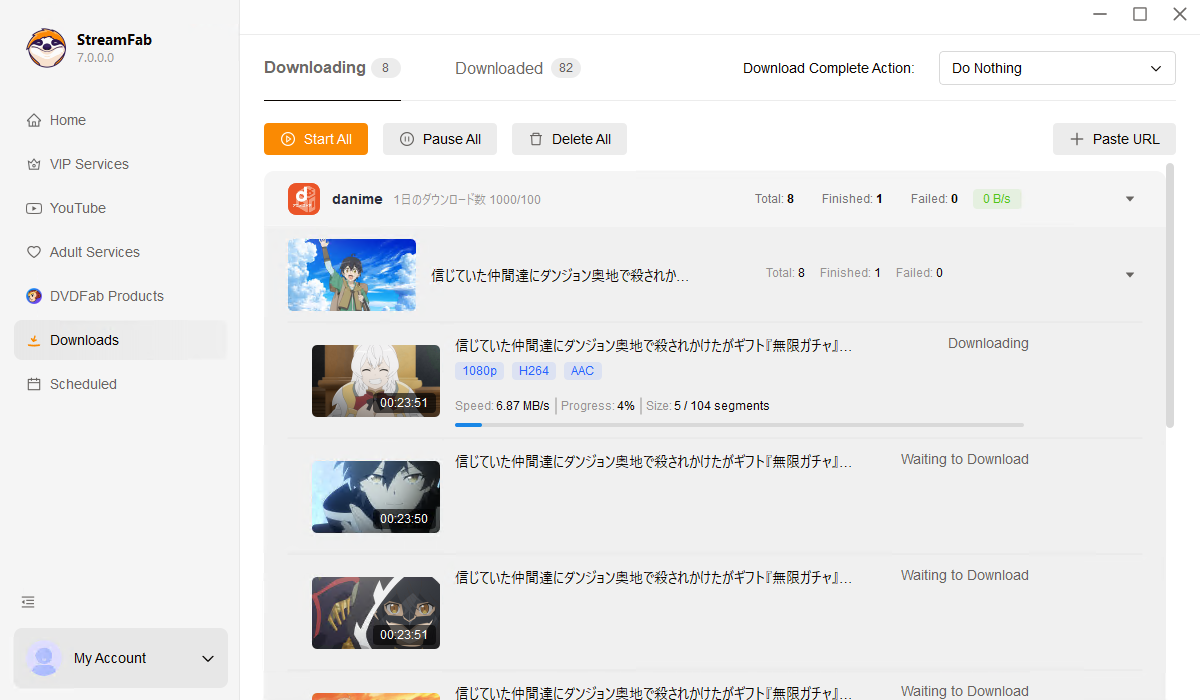Open the Download Complete Action dropdown
The width and height of the screenshot is (1200, 700).
coord(1057,68)
